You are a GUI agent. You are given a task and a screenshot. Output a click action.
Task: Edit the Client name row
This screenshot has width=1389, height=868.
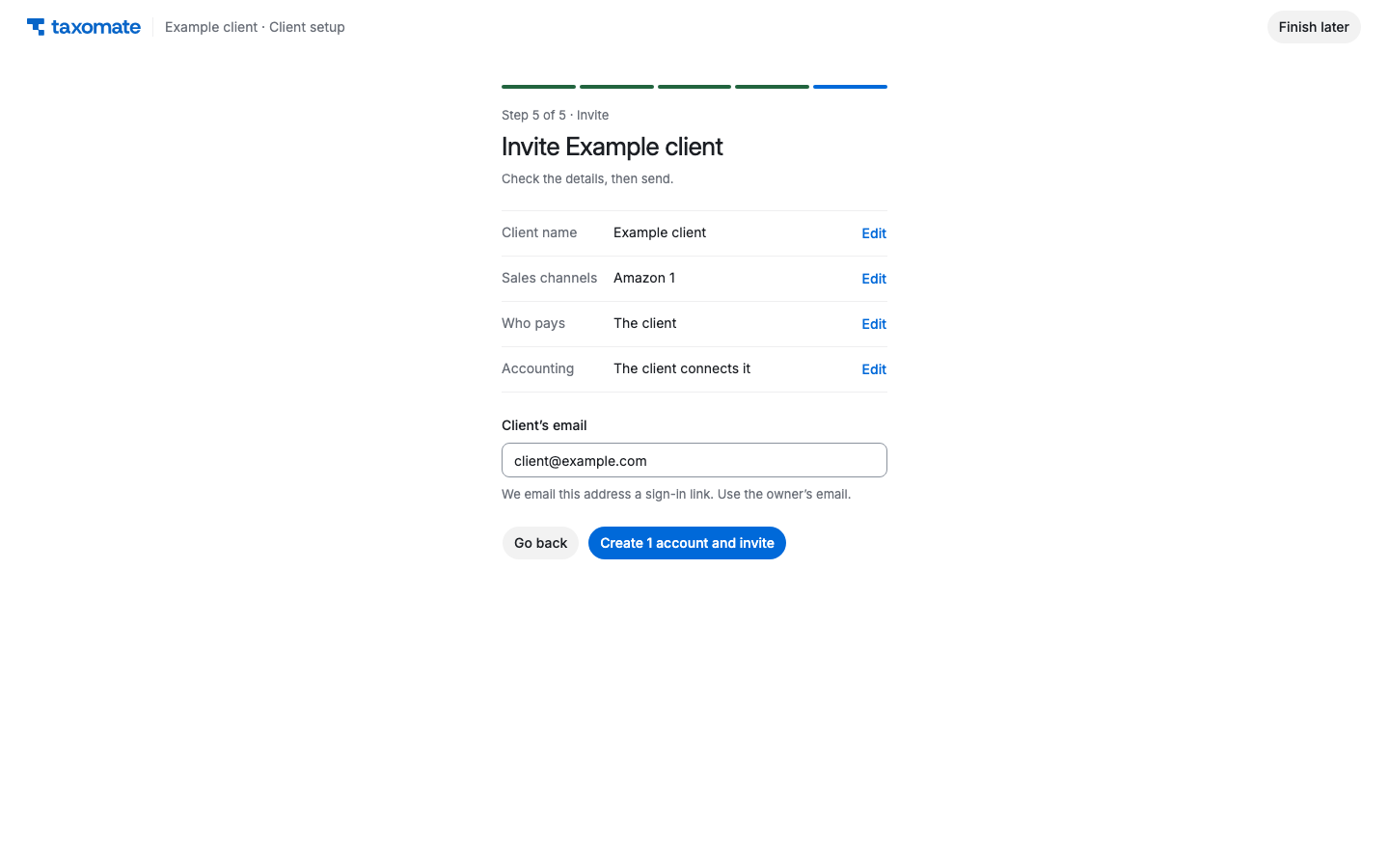(874, 233)
